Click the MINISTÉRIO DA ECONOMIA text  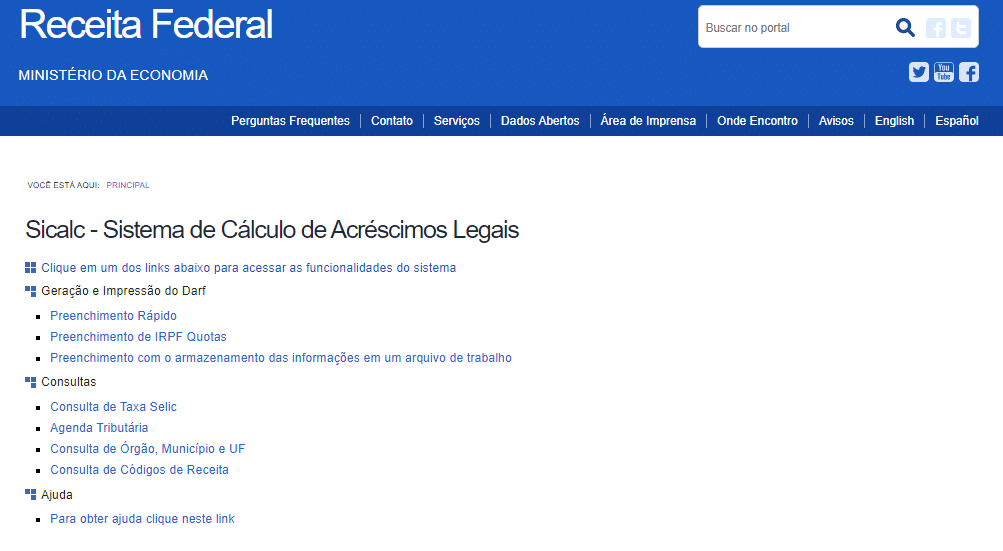point(113,75)
